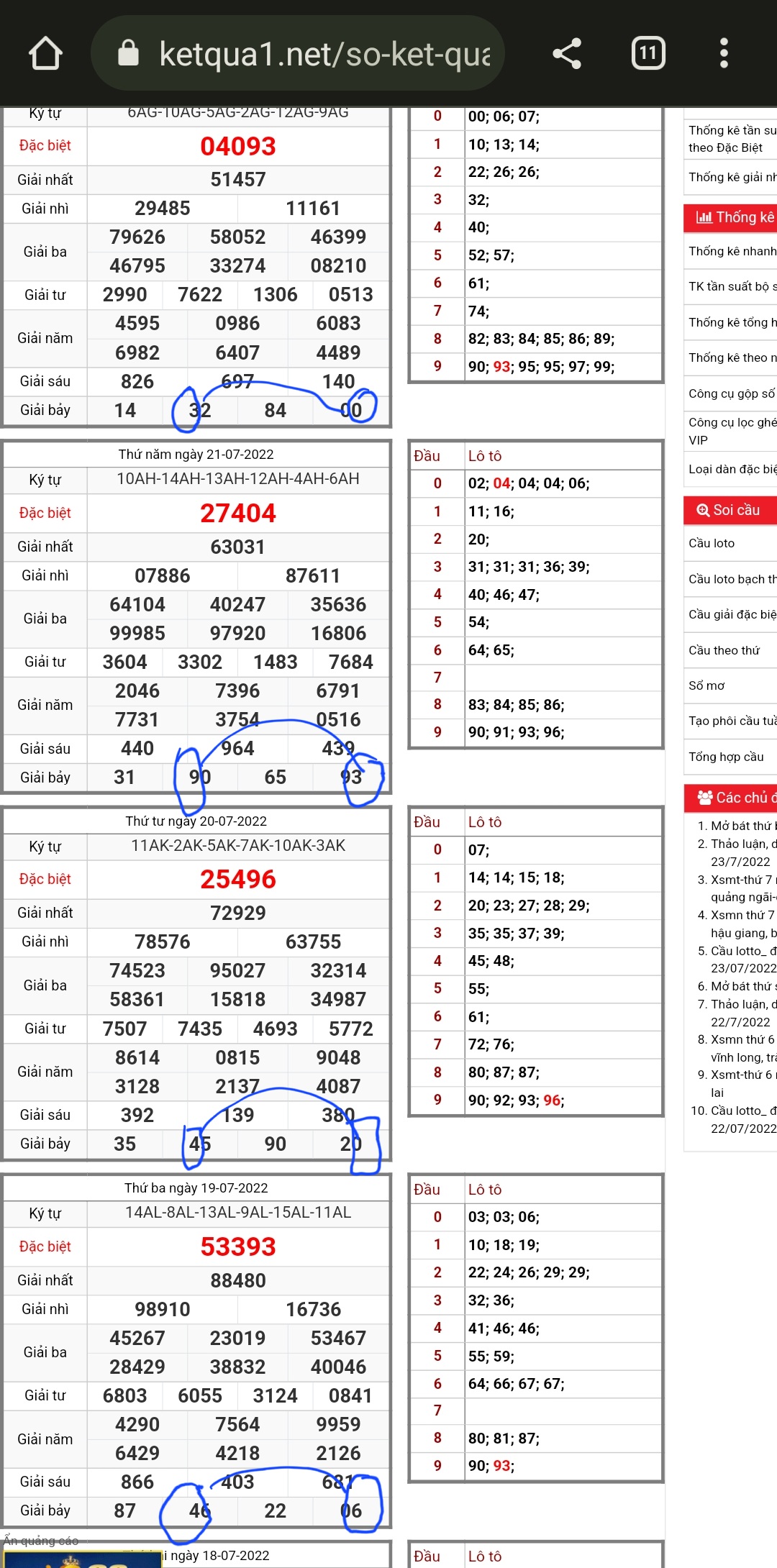
Task: Select loto row 82; 83; 84; 85; 86; 89
Action: [x=541, y=339]
